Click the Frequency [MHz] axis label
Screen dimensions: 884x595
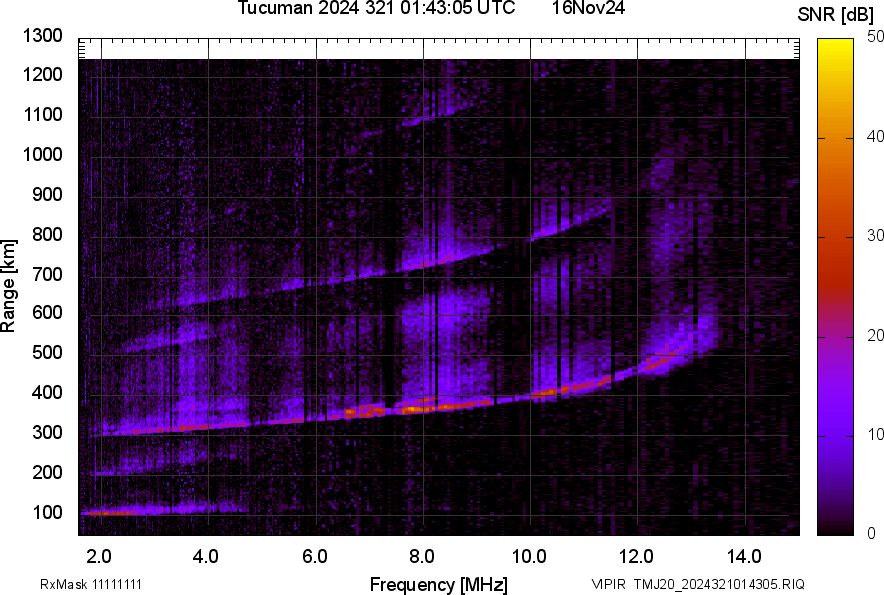tap(438, 584)
